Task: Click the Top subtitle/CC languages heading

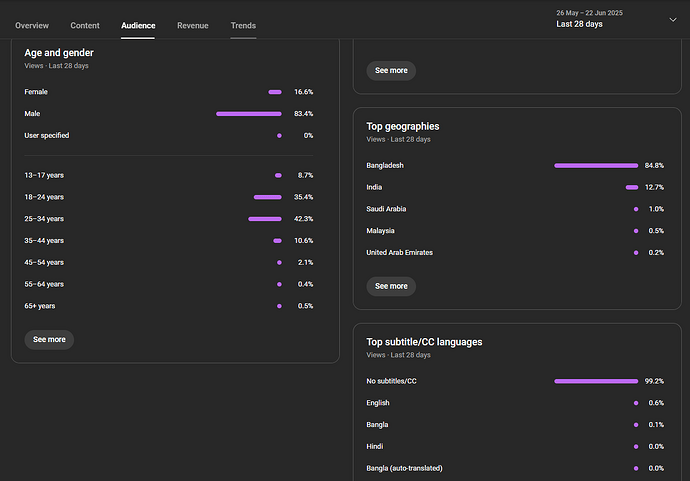Action: 424,342
